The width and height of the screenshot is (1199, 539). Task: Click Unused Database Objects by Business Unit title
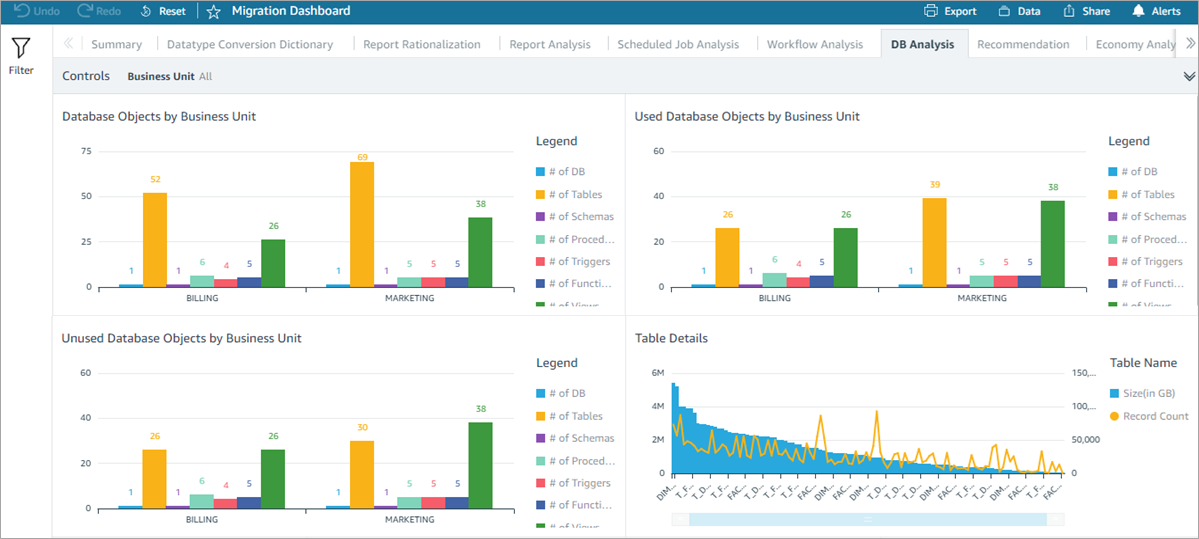tap(181, 338)
